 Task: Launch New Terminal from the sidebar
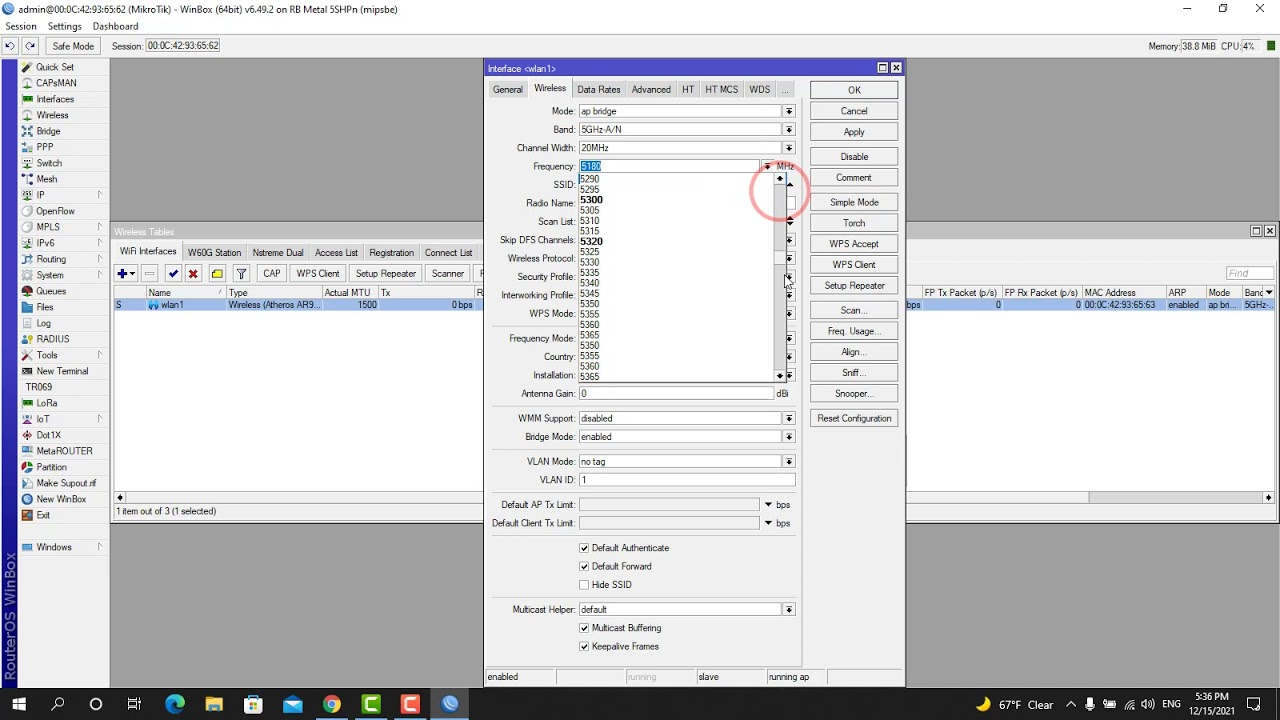(x=62, y=371)
